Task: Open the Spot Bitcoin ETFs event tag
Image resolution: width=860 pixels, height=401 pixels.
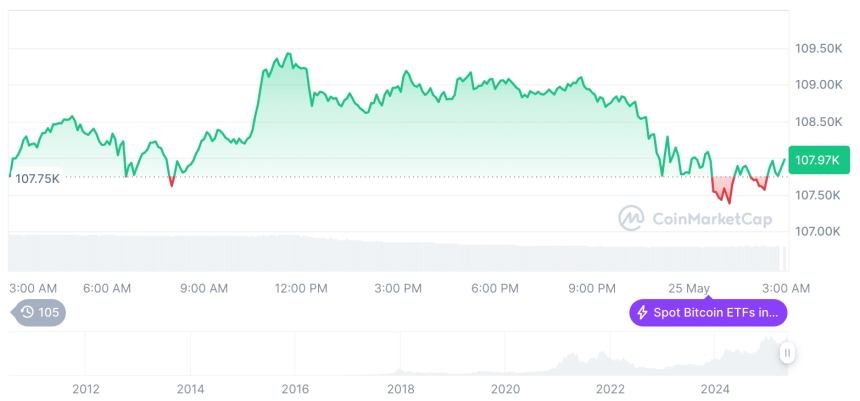Action: pos(708,313)
